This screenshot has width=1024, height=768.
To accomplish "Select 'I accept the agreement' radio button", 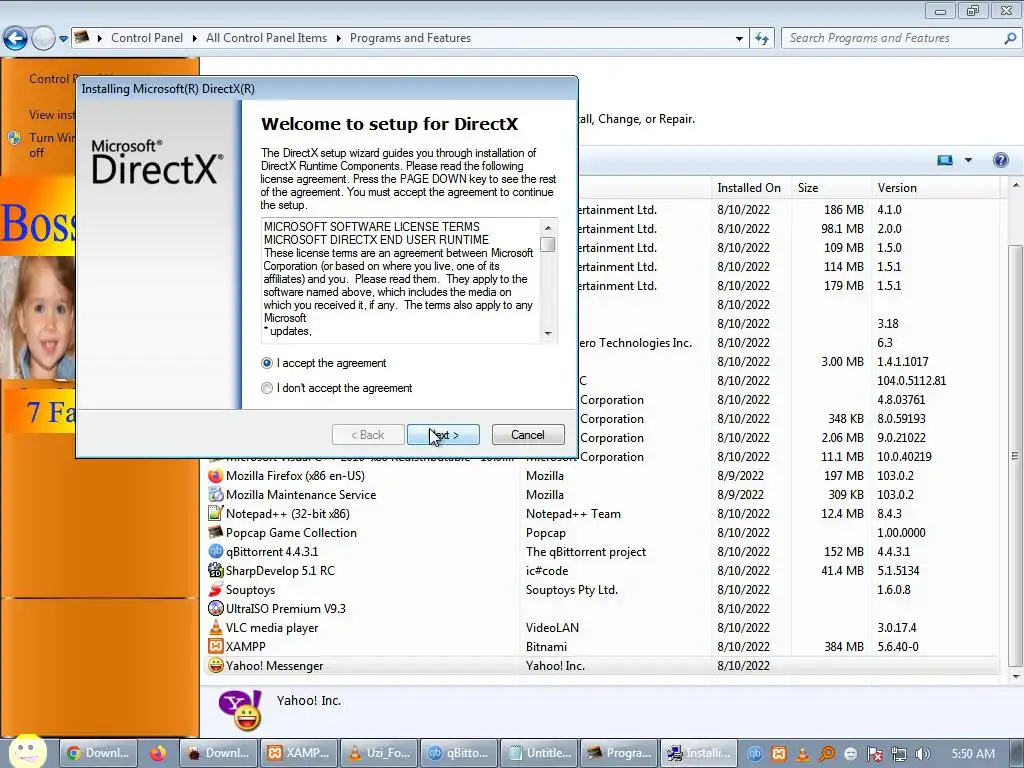I will tap(266, 363).
